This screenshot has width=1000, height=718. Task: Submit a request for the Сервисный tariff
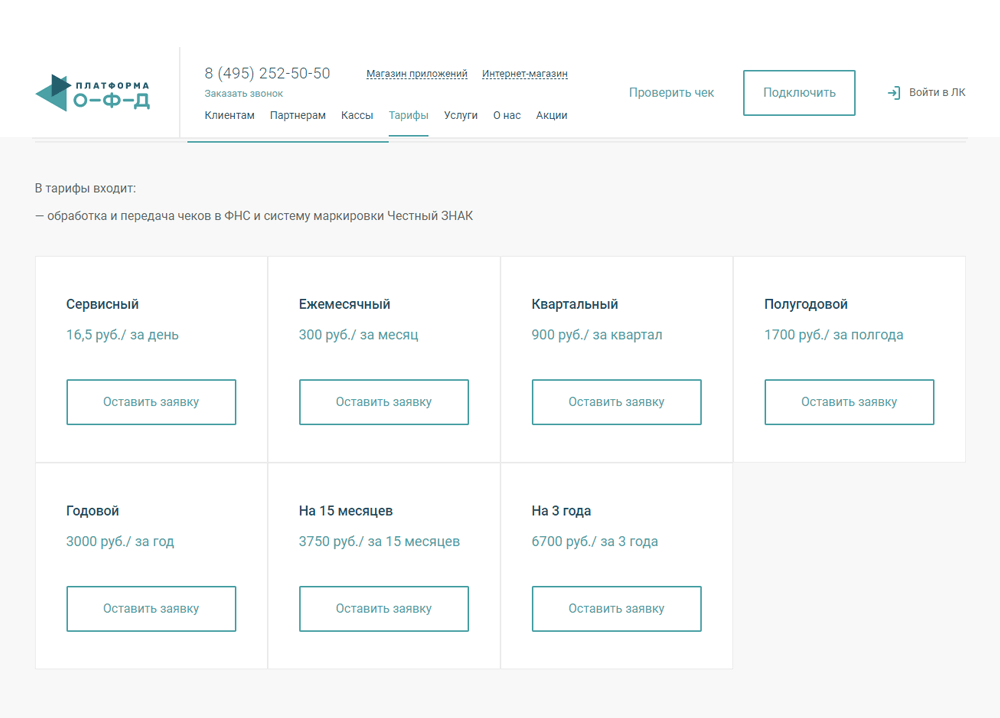tap(151, 401)
